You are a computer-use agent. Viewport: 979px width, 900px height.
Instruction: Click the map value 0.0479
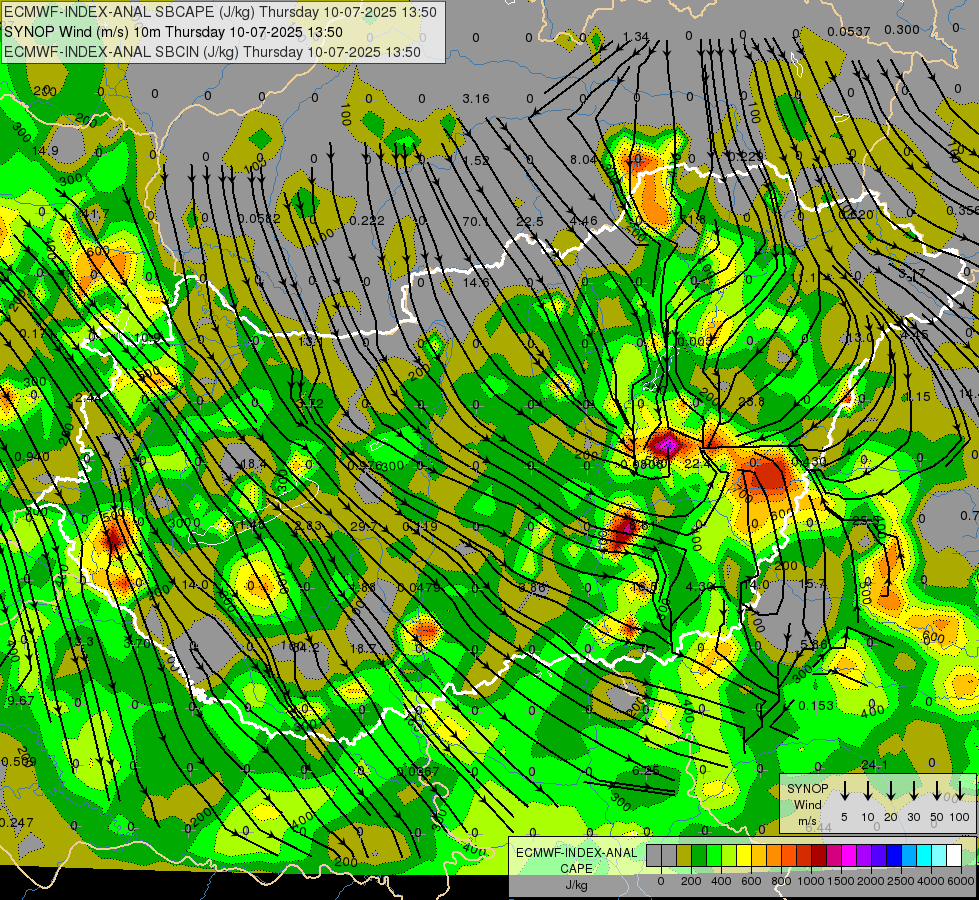[x=419, y=587]
